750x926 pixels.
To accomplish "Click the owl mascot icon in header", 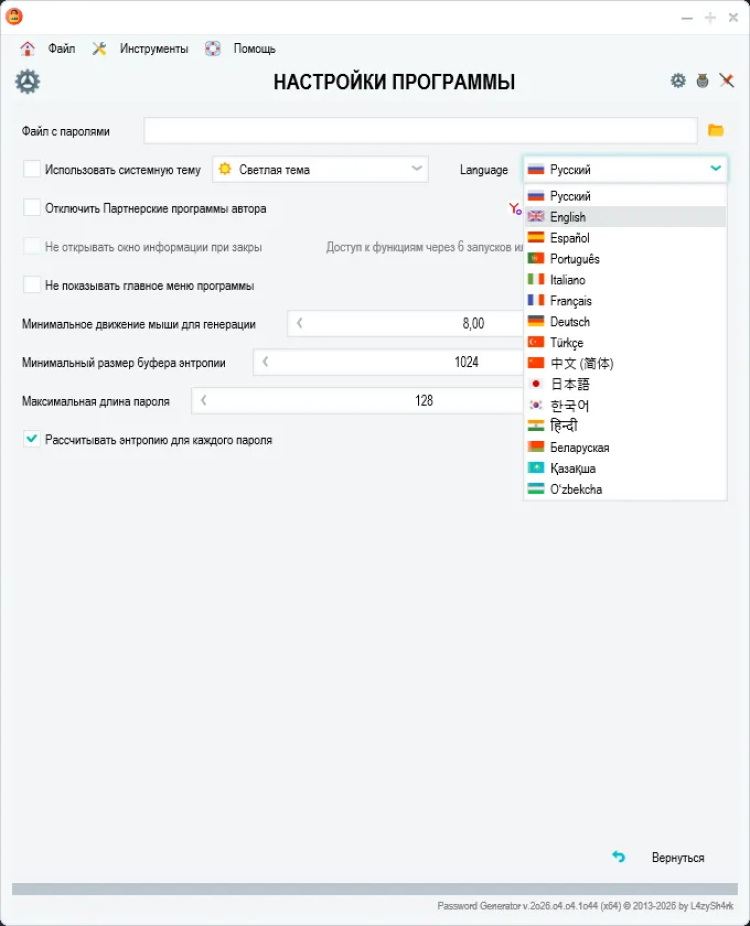I will pyautogui.click(x=703, y=81).
